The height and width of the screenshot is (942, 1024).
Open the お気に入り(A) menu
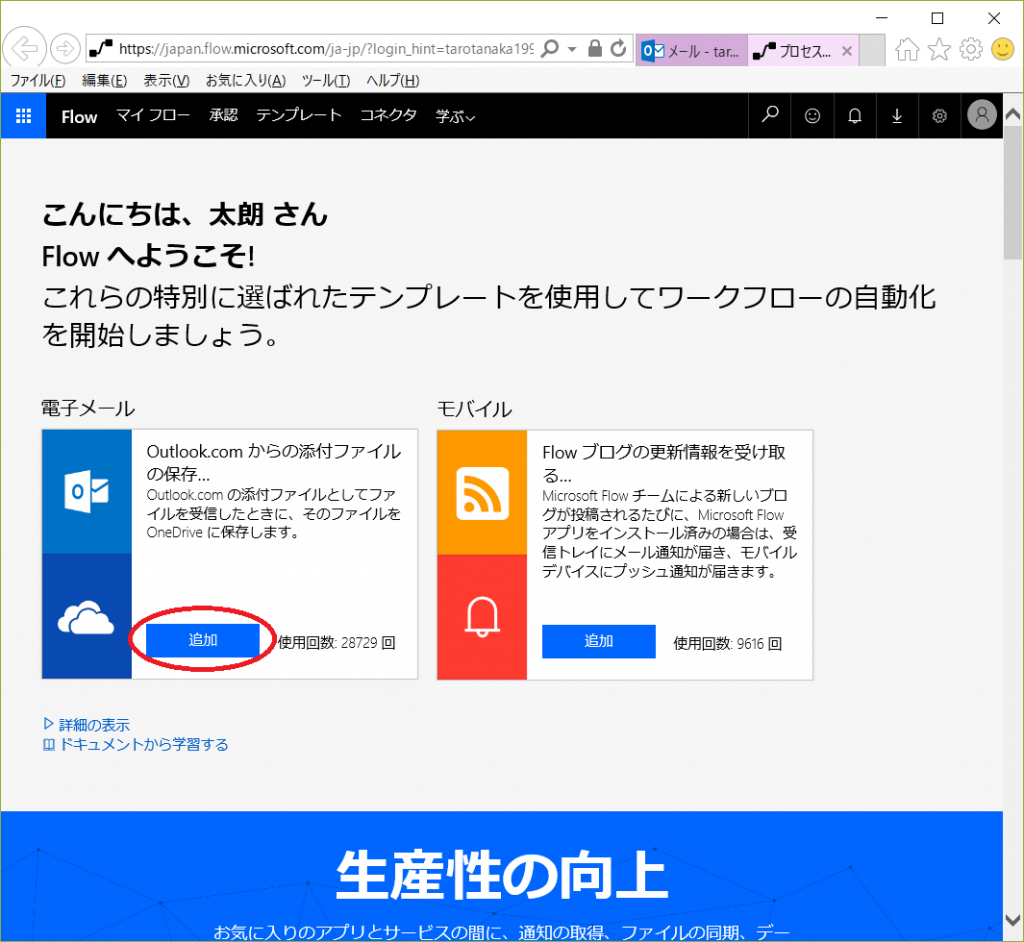point(246,81)
